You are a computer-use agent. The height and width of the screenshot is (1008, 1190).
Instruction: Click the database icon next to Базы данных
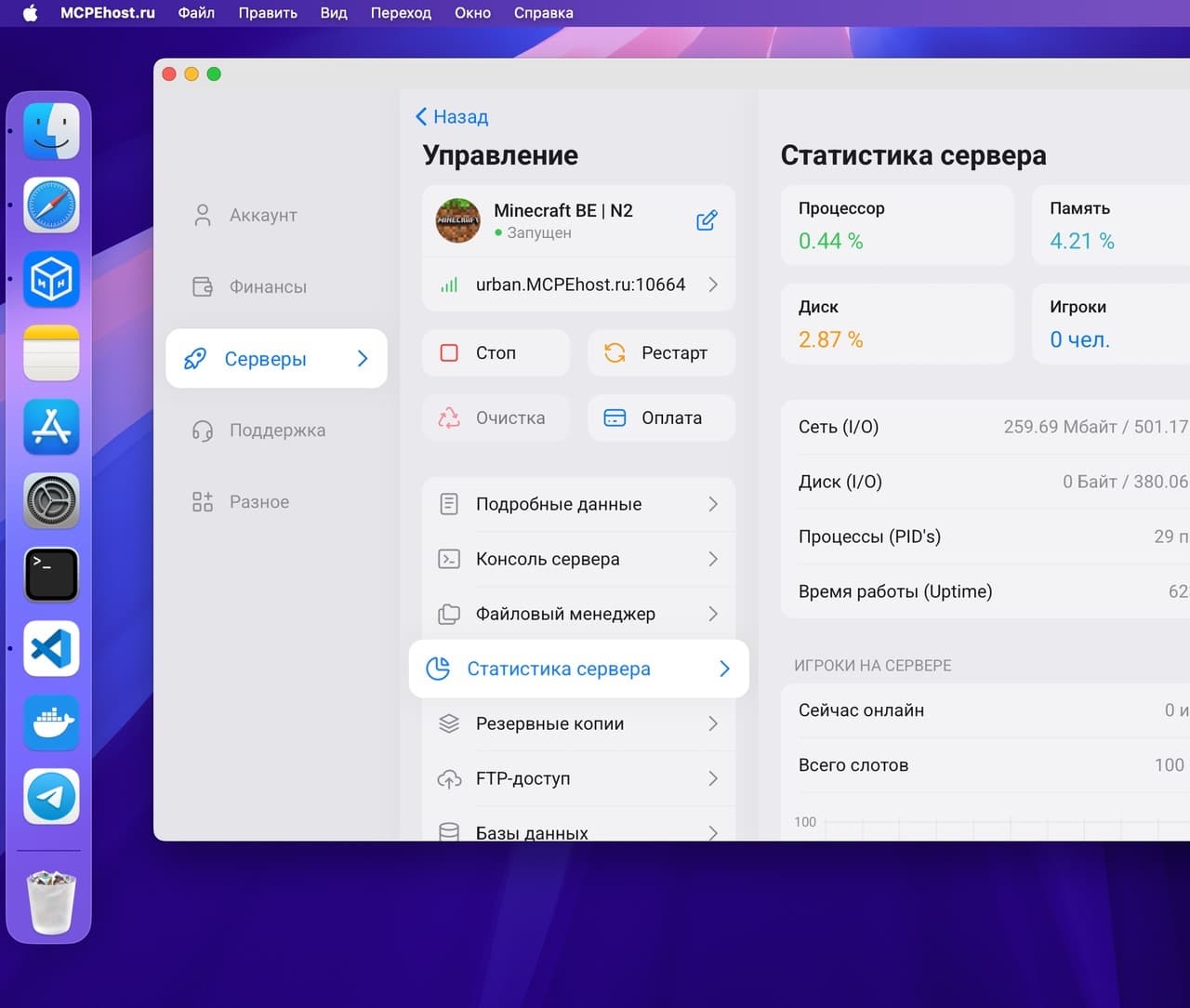coord(449,830)
